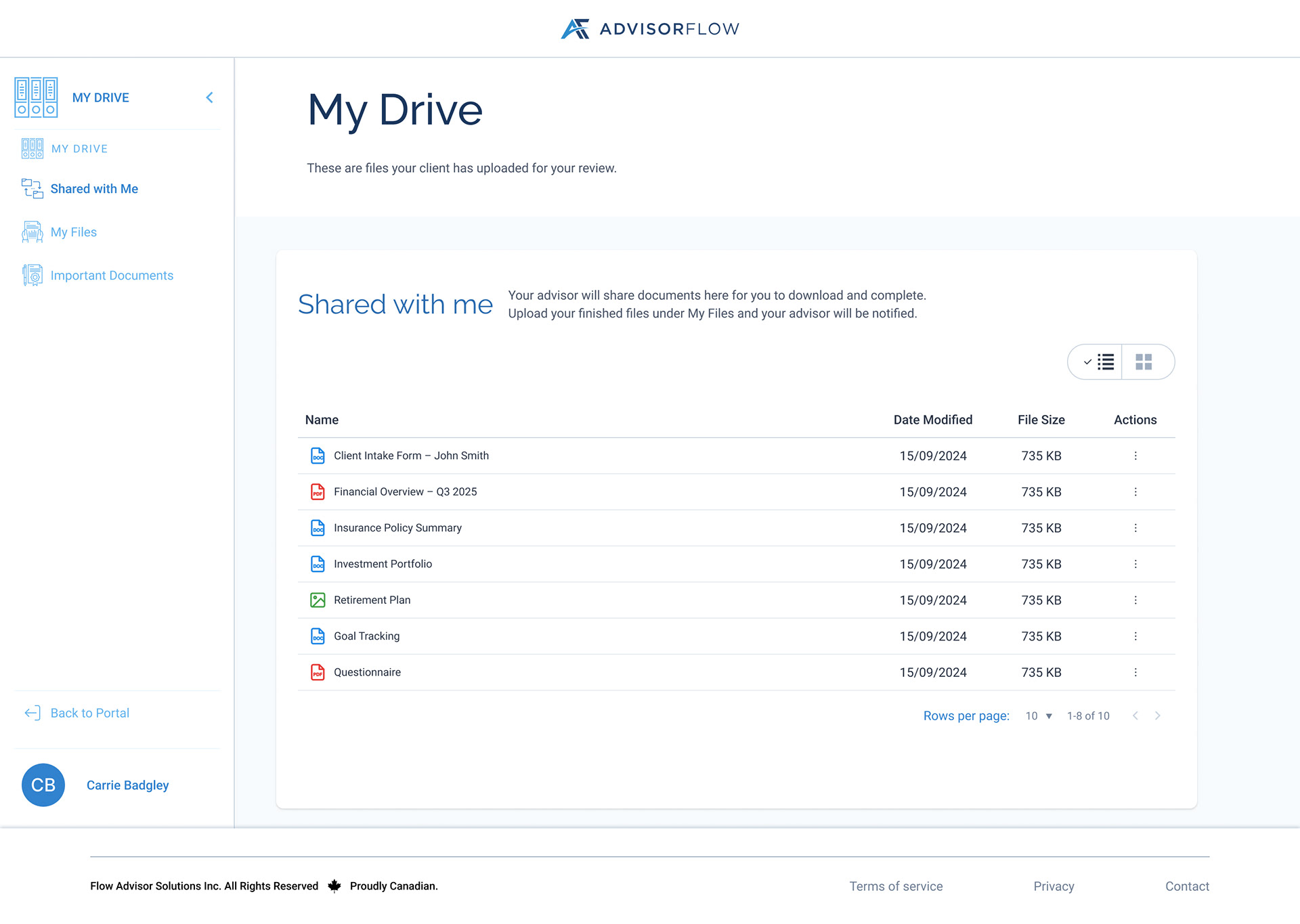Switch to grid view toggle
Image resolution: width=1300 pixels, height=924 pixels.
click(1144, 362)
